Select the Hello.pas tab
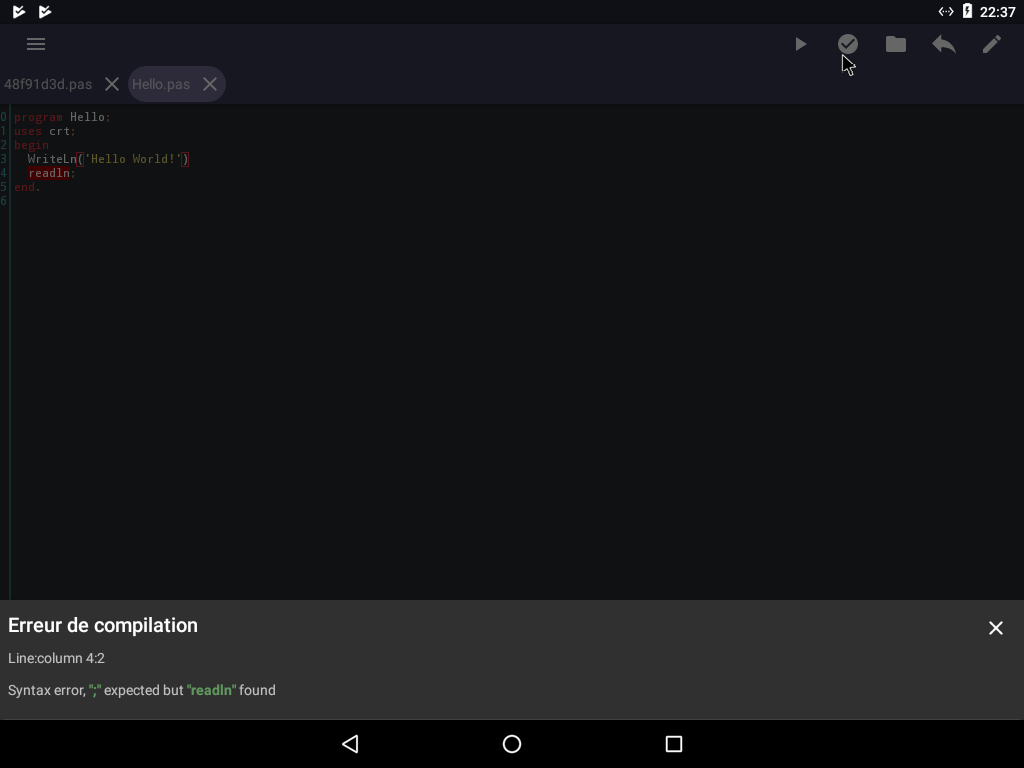This screenshot has width=1024, height=768. pos(161,84)
